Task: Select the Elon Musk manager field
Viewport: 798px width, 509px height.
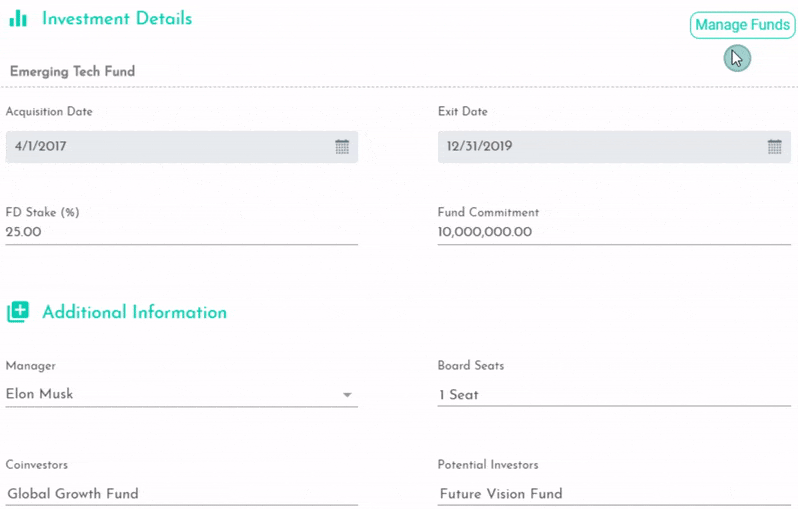Action: pos(182,394)
